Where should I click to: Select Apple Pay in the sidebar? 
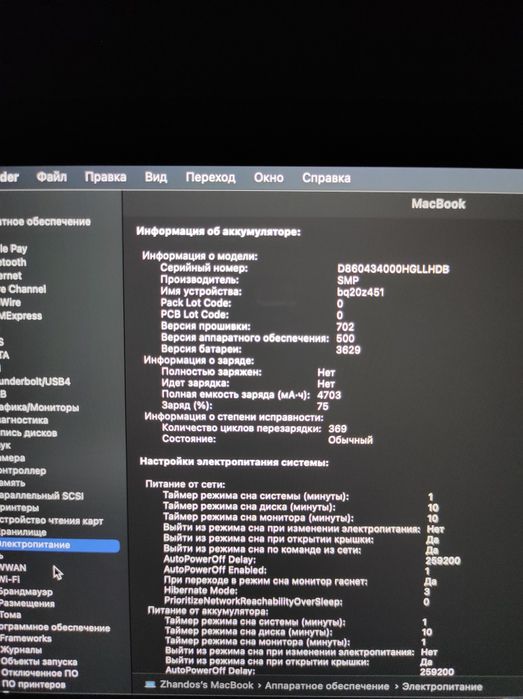point(13,248)
